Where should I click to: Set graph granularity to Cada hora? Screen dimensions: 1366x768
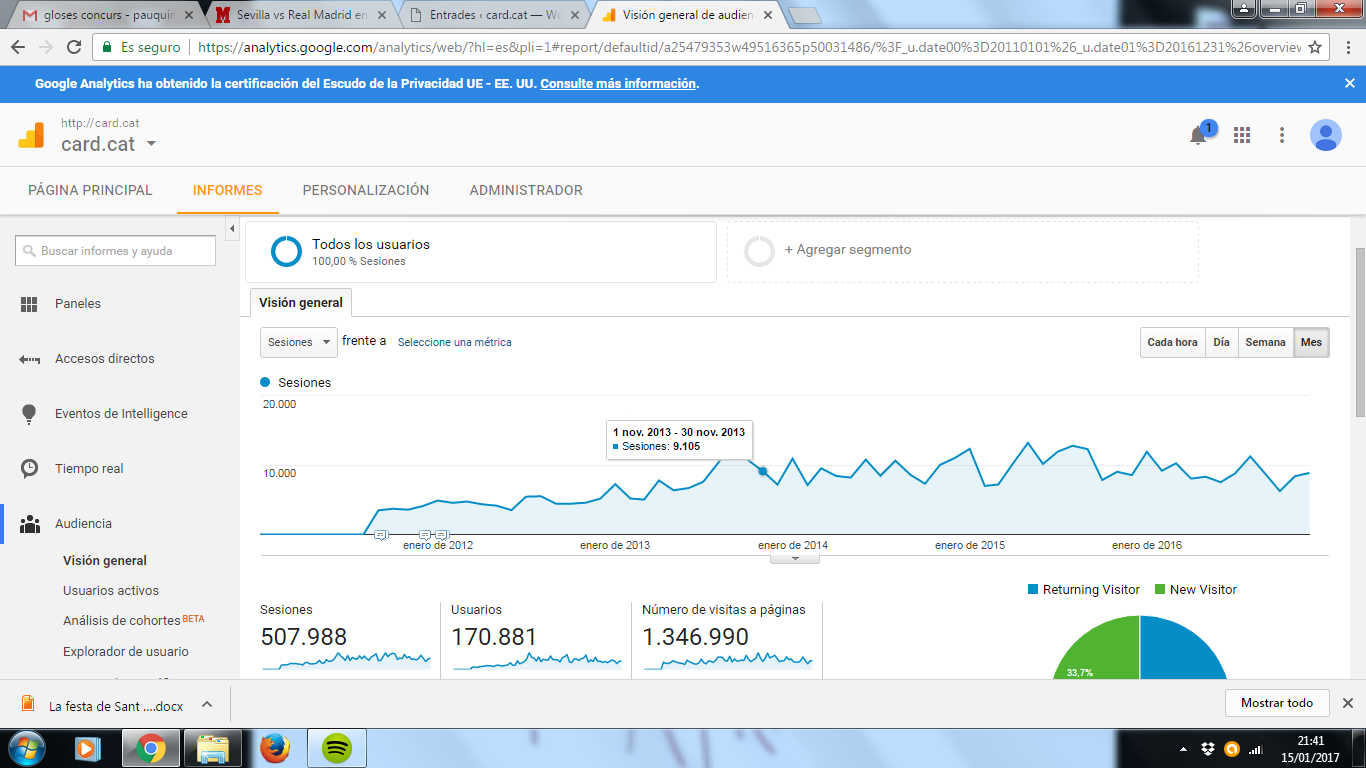(1172, 342)
